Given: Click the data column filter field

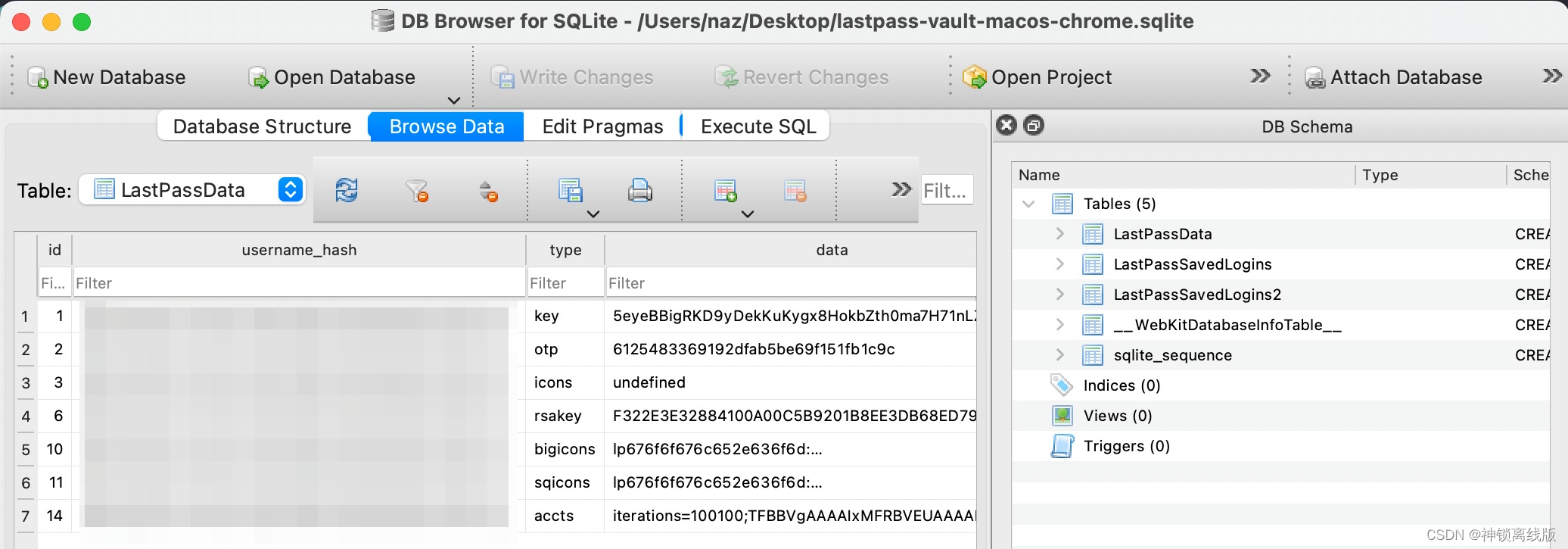Looking at the screenshot, I should pyautogui.click(x=790, y=282).
